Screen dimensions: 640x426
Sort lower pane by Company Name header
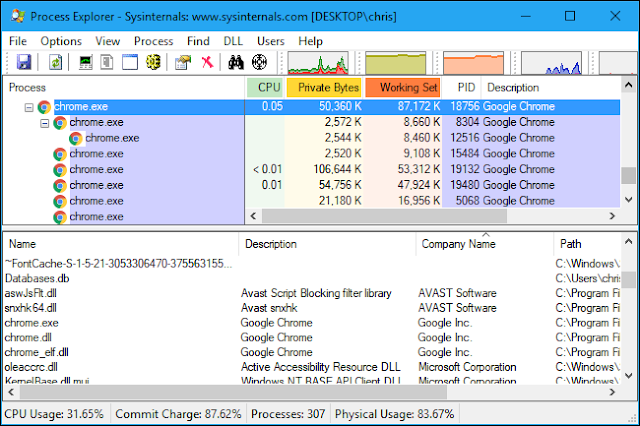click(485, 244)
